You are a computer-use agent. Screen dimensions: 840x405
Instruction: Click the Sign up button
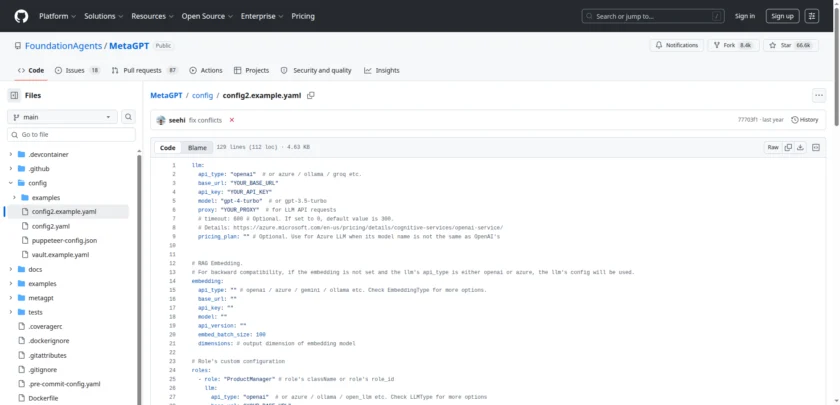(782, 16)
